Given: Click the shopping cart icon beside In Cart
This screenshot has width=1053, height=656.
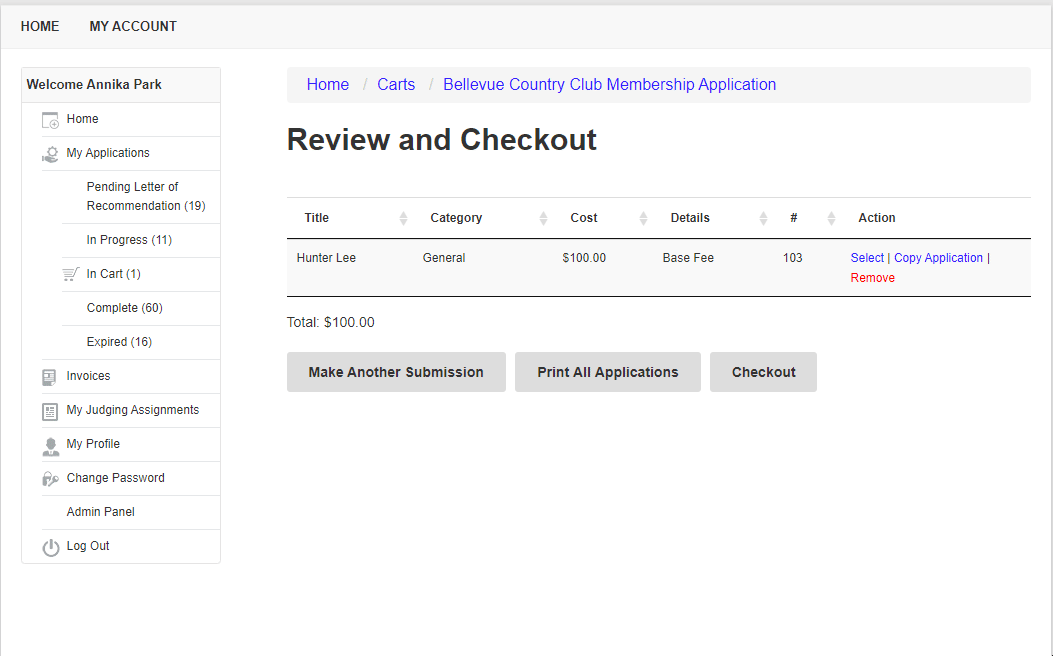Looking at the screenshot, I should (x=70, y=274).
